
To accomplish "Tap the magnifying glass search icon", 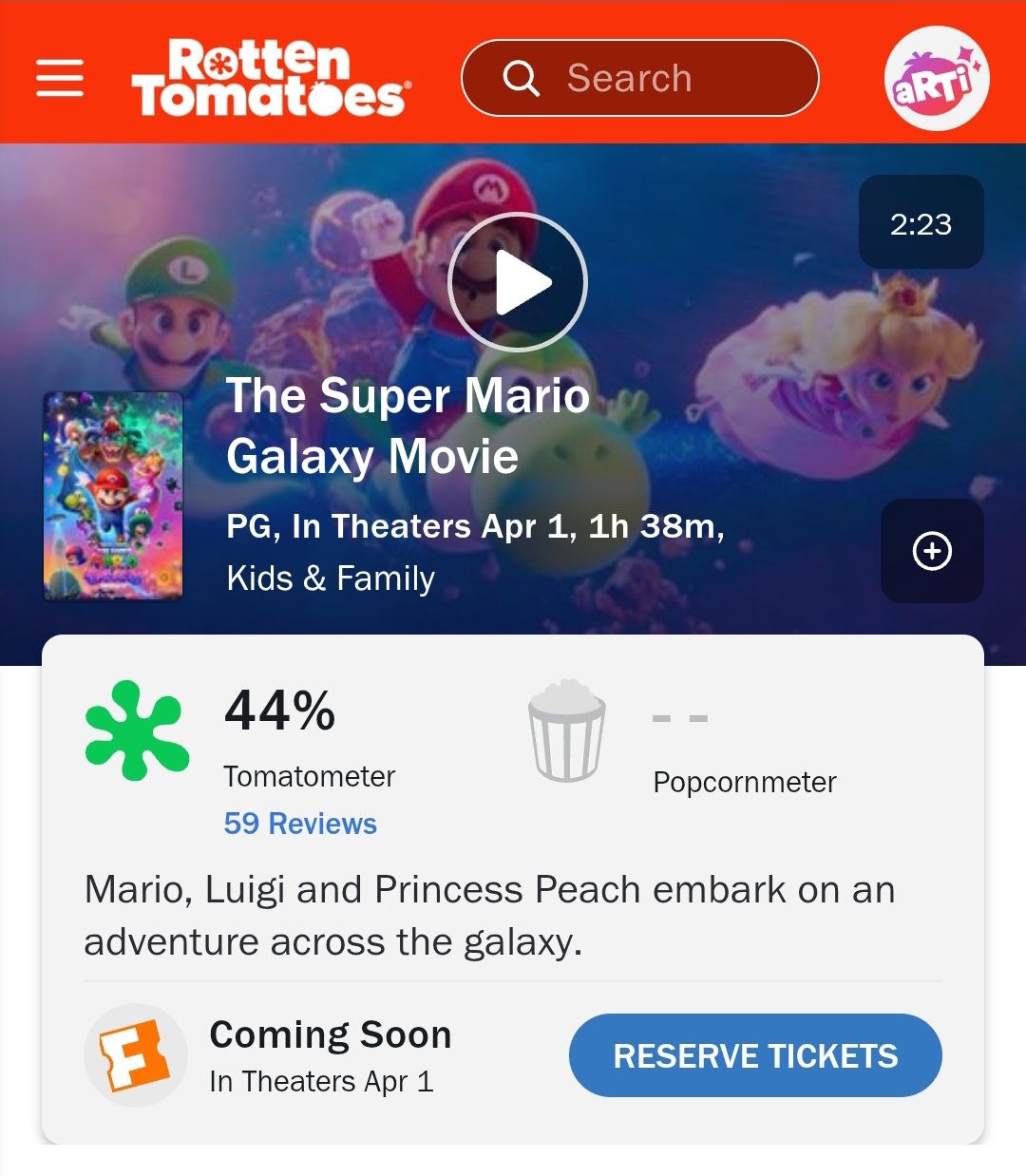I will click(521, 78).
